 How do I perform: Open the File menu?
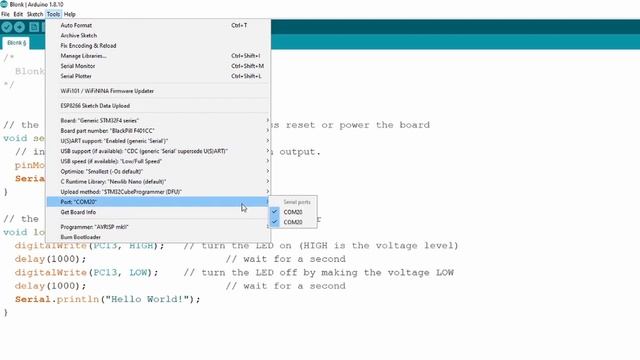(5, 14)
